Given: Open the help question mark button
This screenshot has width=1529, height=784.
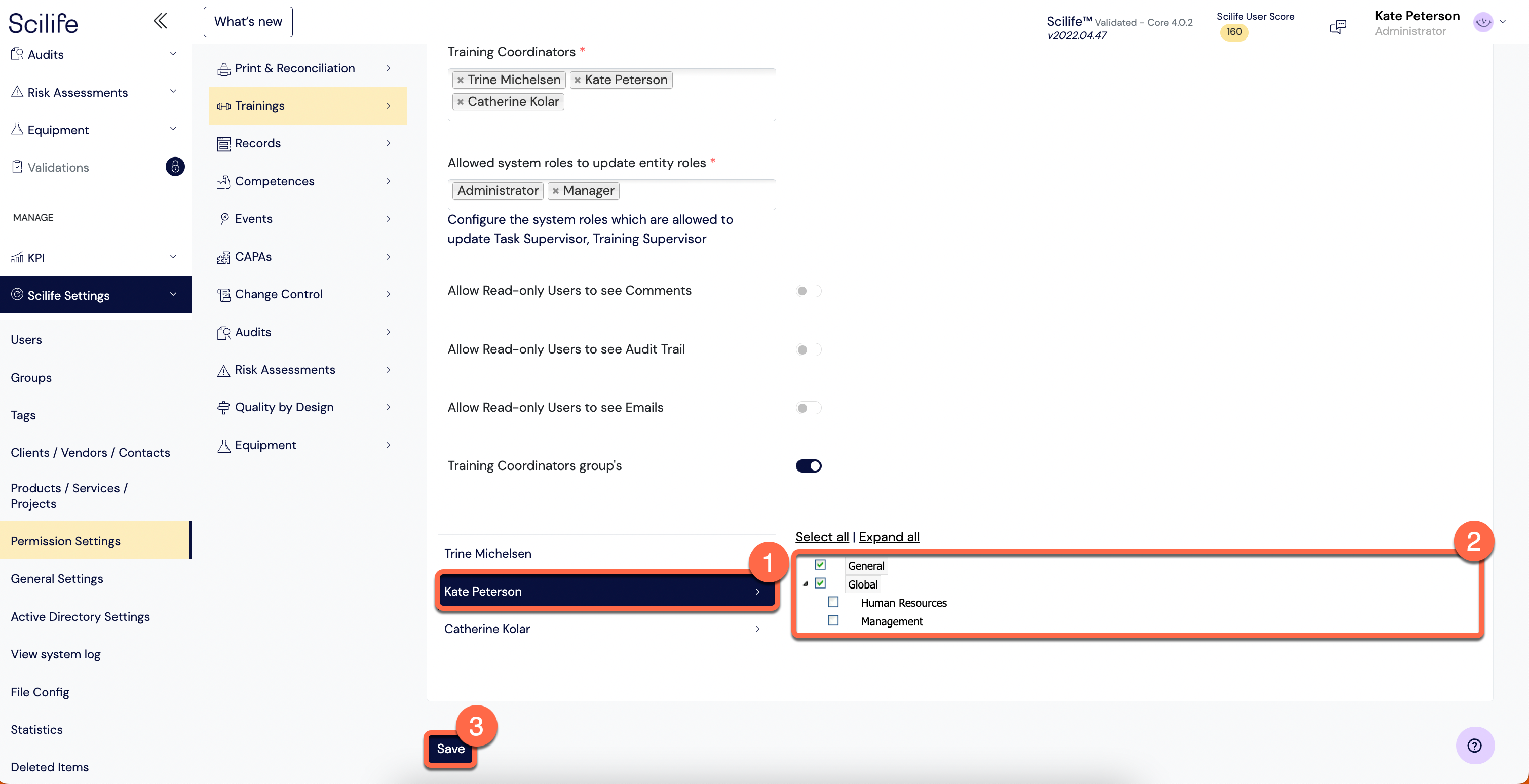Looking at the screenshot, I should click(x=1475, y=746).
